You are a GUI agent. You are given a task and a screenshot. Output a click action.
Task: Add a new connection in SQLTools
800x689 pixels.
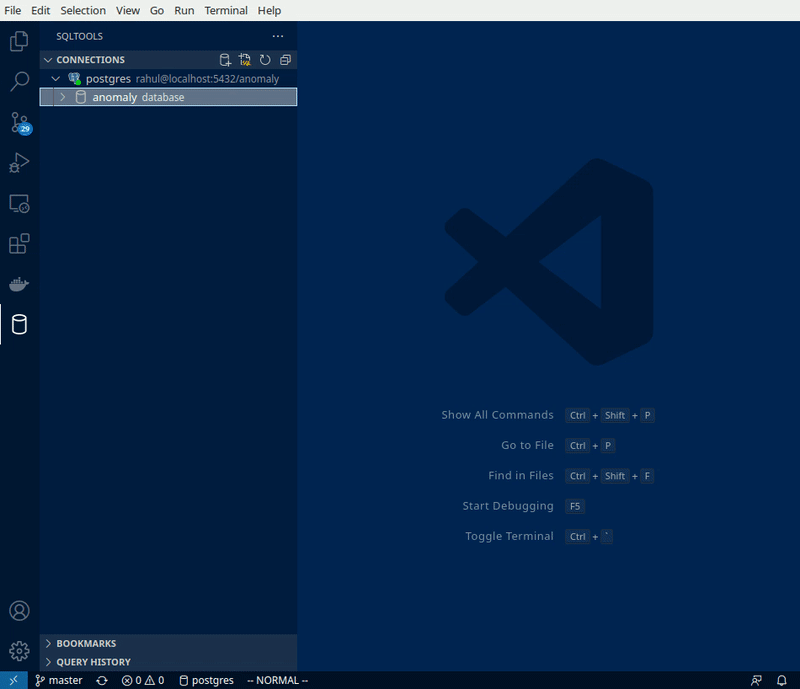tap(226, 60)
